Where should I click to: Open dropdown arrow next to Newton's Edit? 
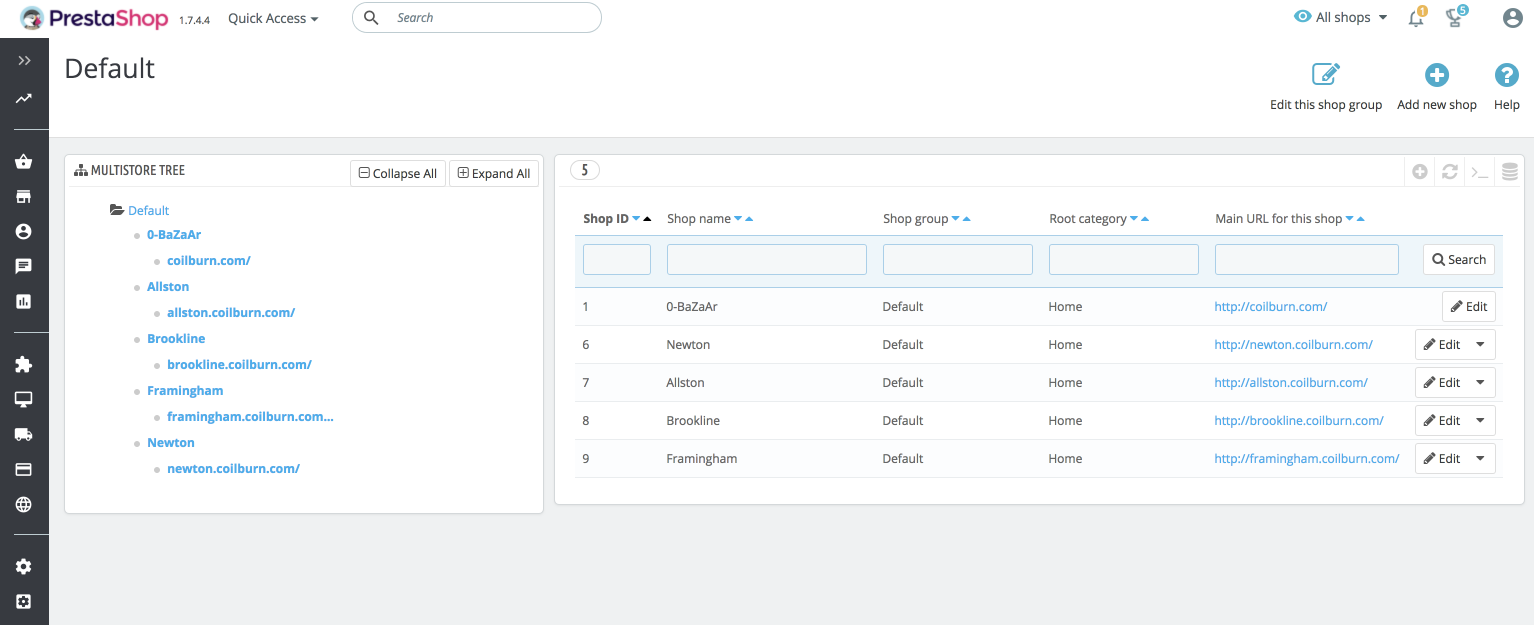pos(1481,345)
